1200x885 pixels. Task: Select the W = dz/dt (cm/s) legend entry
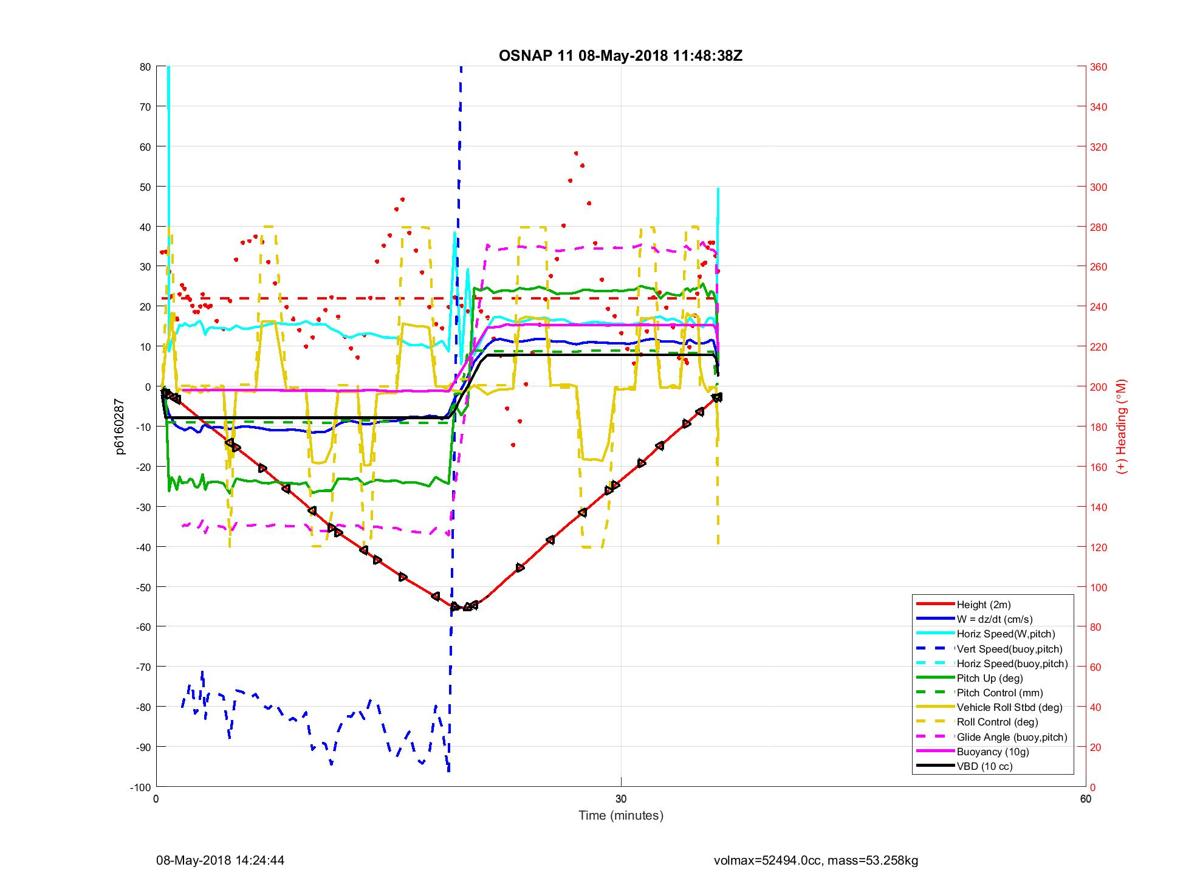[994, 619]
